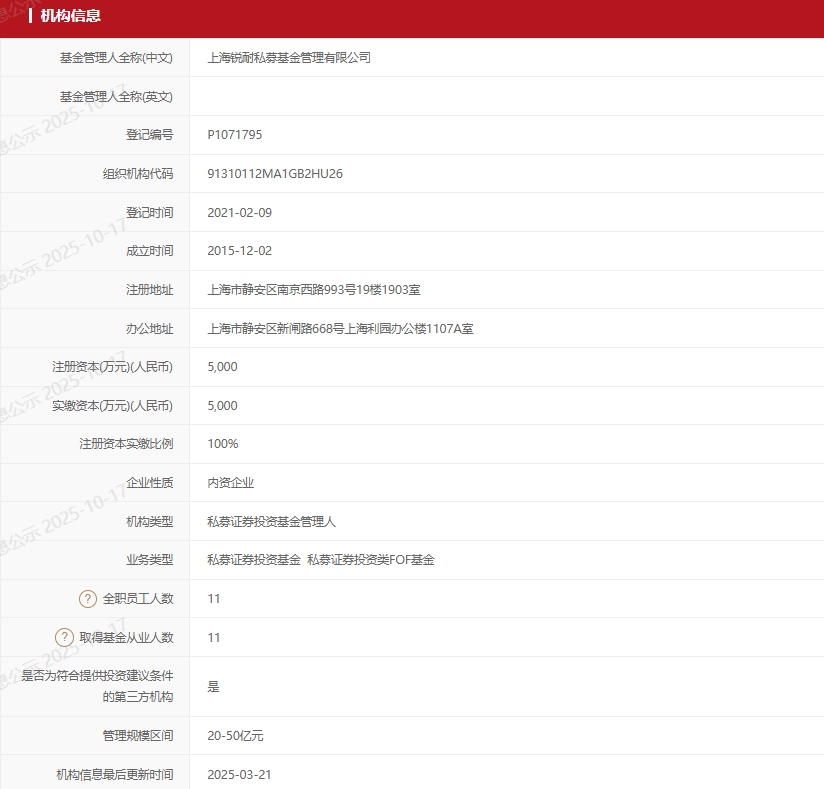Click the 实缴资本(万元)(人民币) label
Screen dimensions: 824x789
[x=112, y=406]
